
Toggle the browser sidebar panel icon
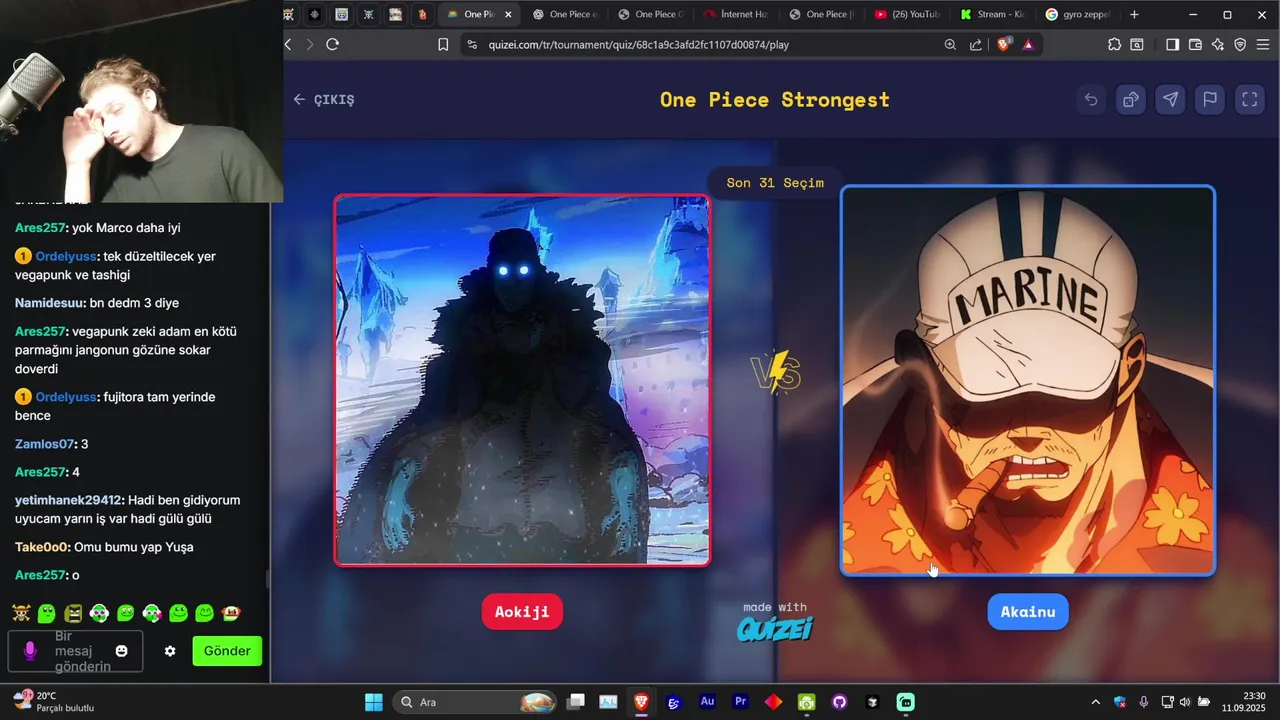1172,44
